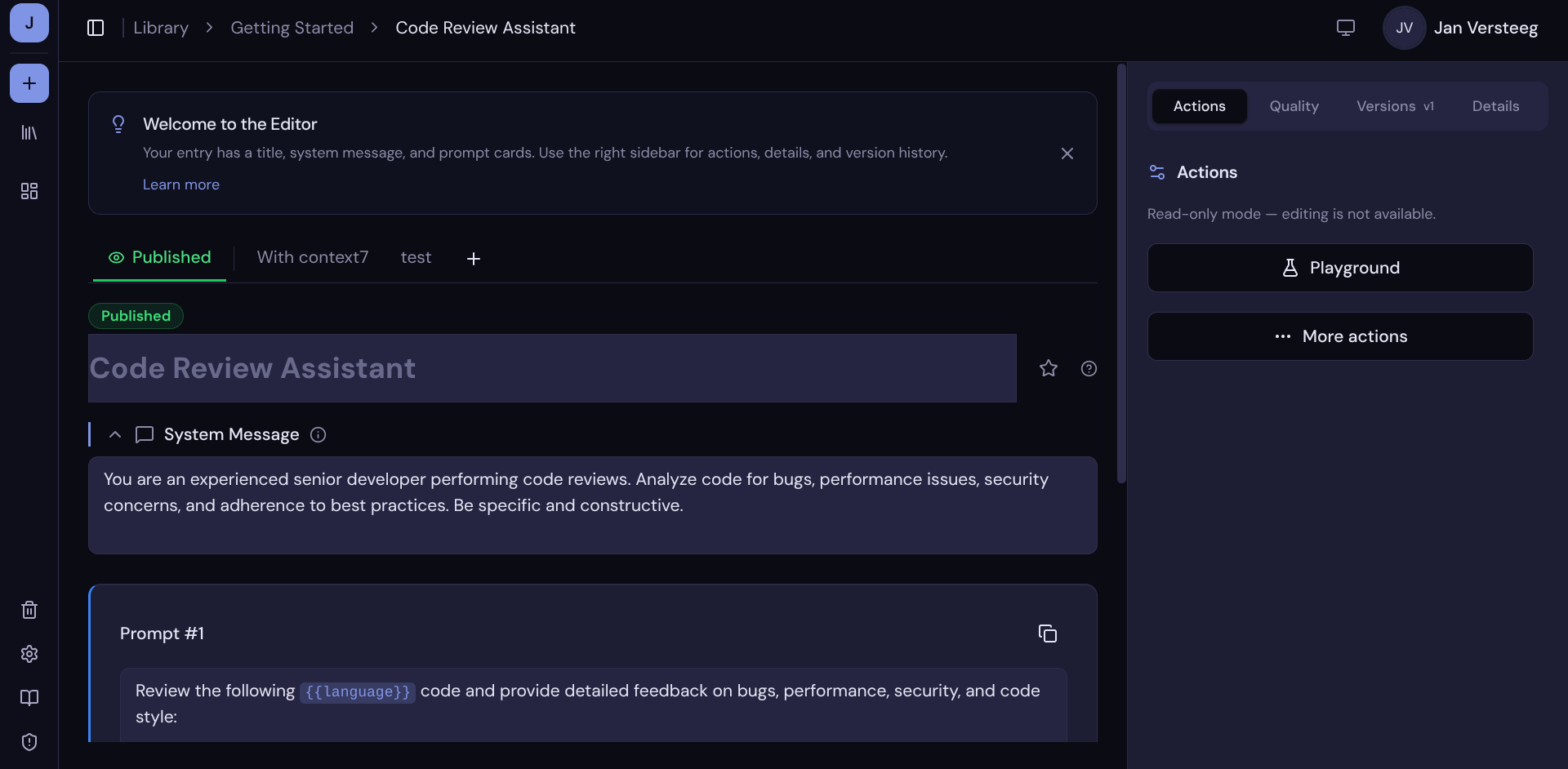The image size is (1568, 769).
Task: Toggle the sidebar panel icon
Action: 96,28
